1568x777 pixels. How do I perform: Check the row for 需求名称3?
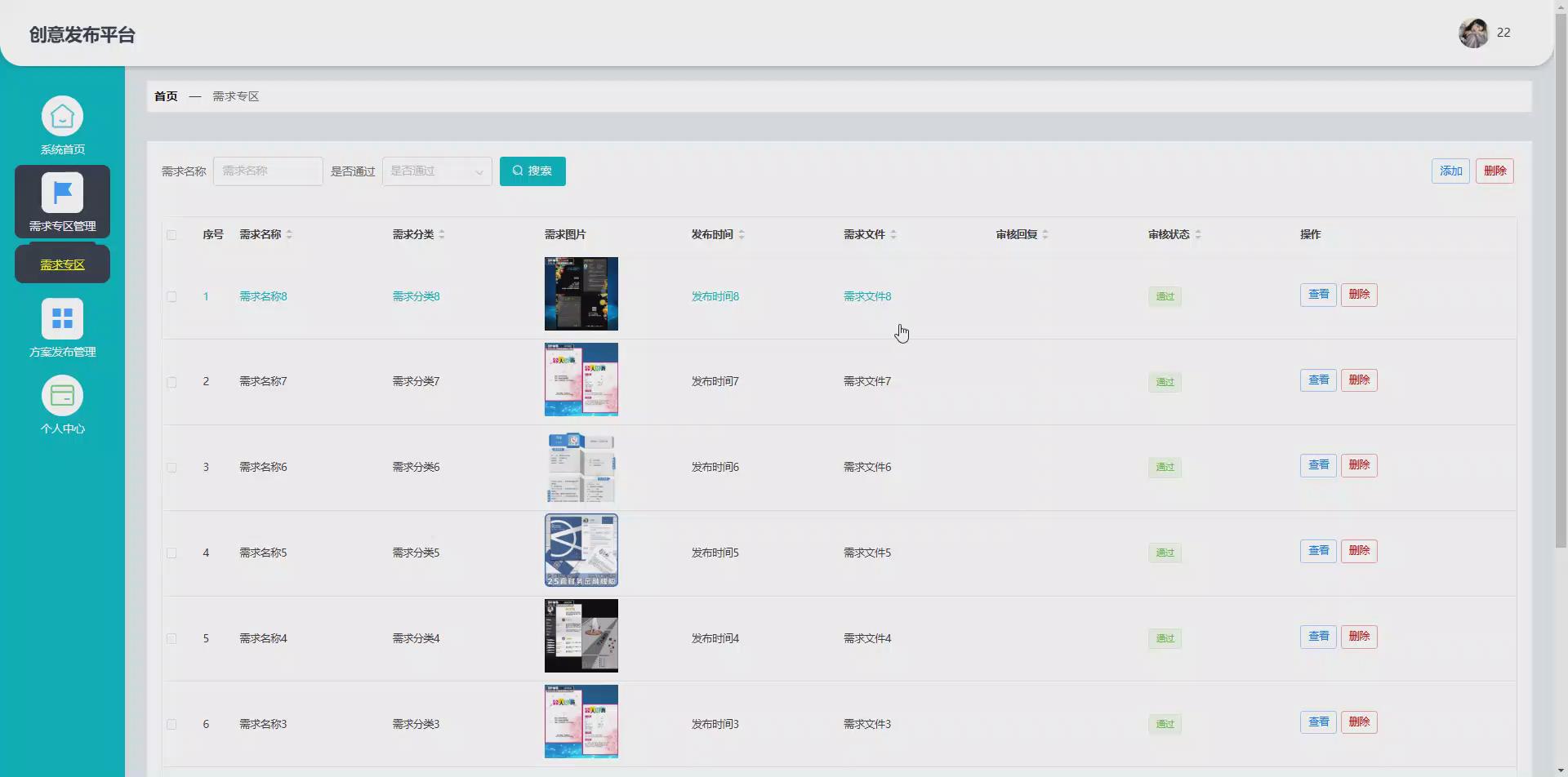171,724
